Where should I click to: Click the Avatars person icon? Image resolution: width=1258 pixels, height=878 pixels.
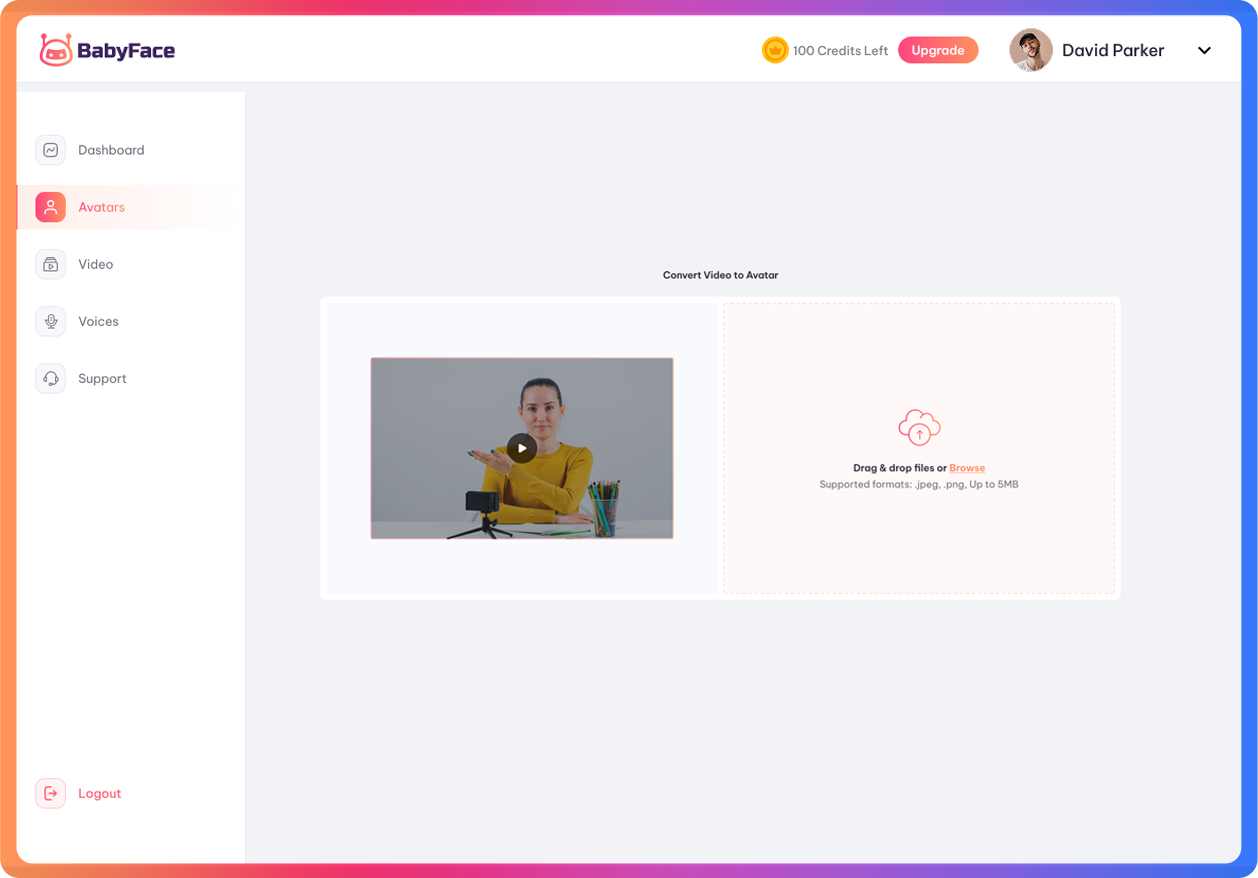coord(51,207)
